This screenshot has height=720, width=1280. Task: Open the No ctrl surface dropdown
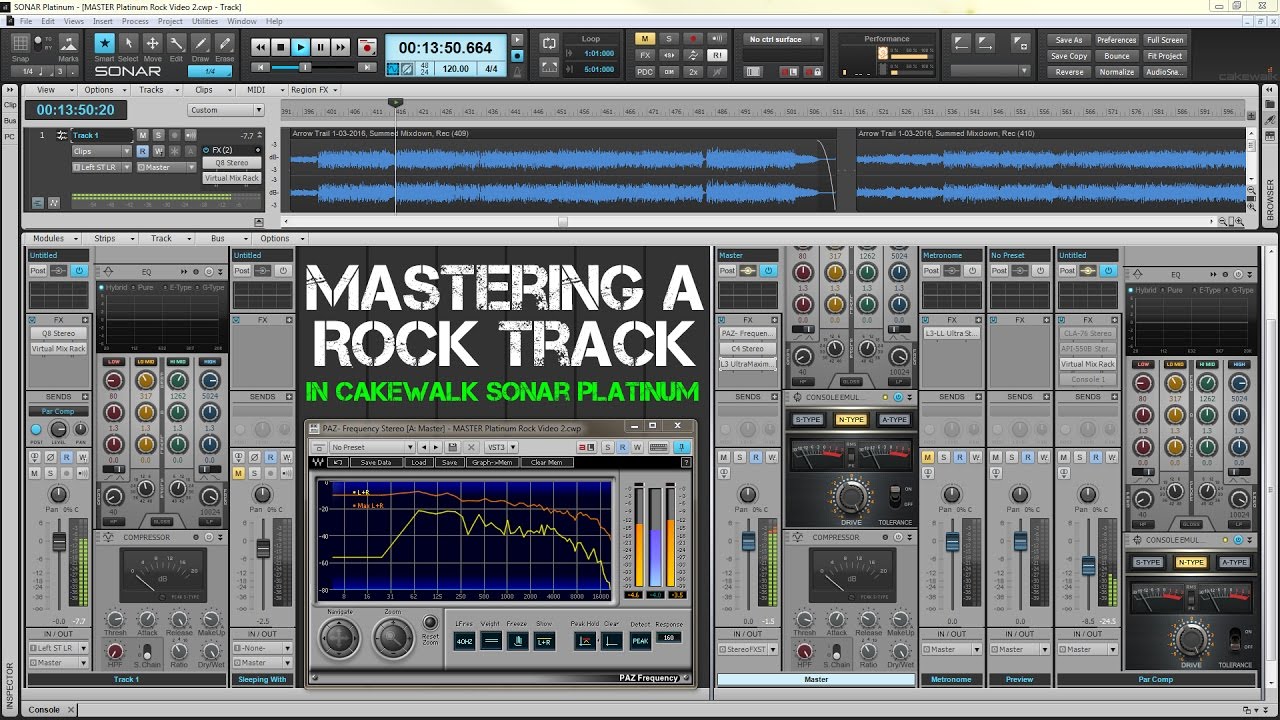click(x=783, y=39)
